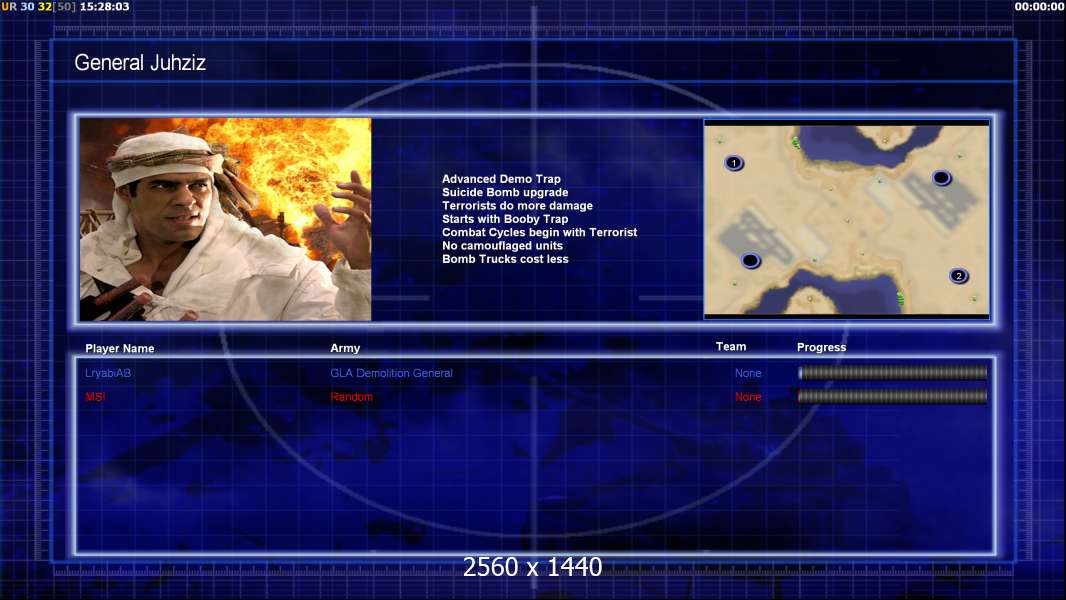Click 'No camouflaged units' line
1066x600 pixels.
502,245
